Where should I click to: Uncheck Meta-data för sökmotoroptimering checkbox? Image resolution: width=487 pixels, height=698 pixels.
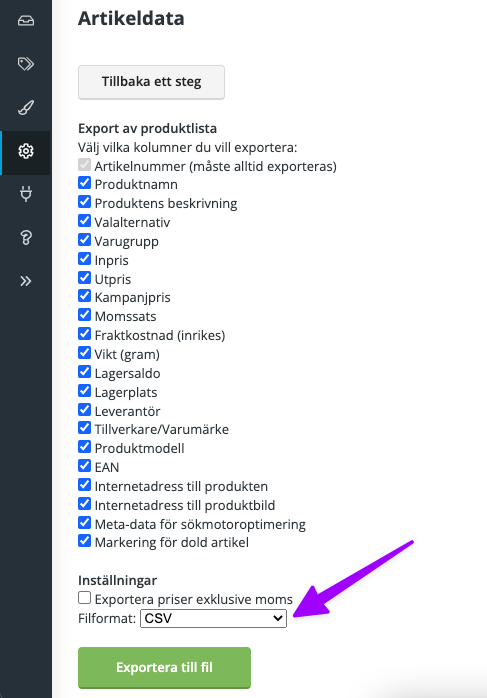coord(84,523)
